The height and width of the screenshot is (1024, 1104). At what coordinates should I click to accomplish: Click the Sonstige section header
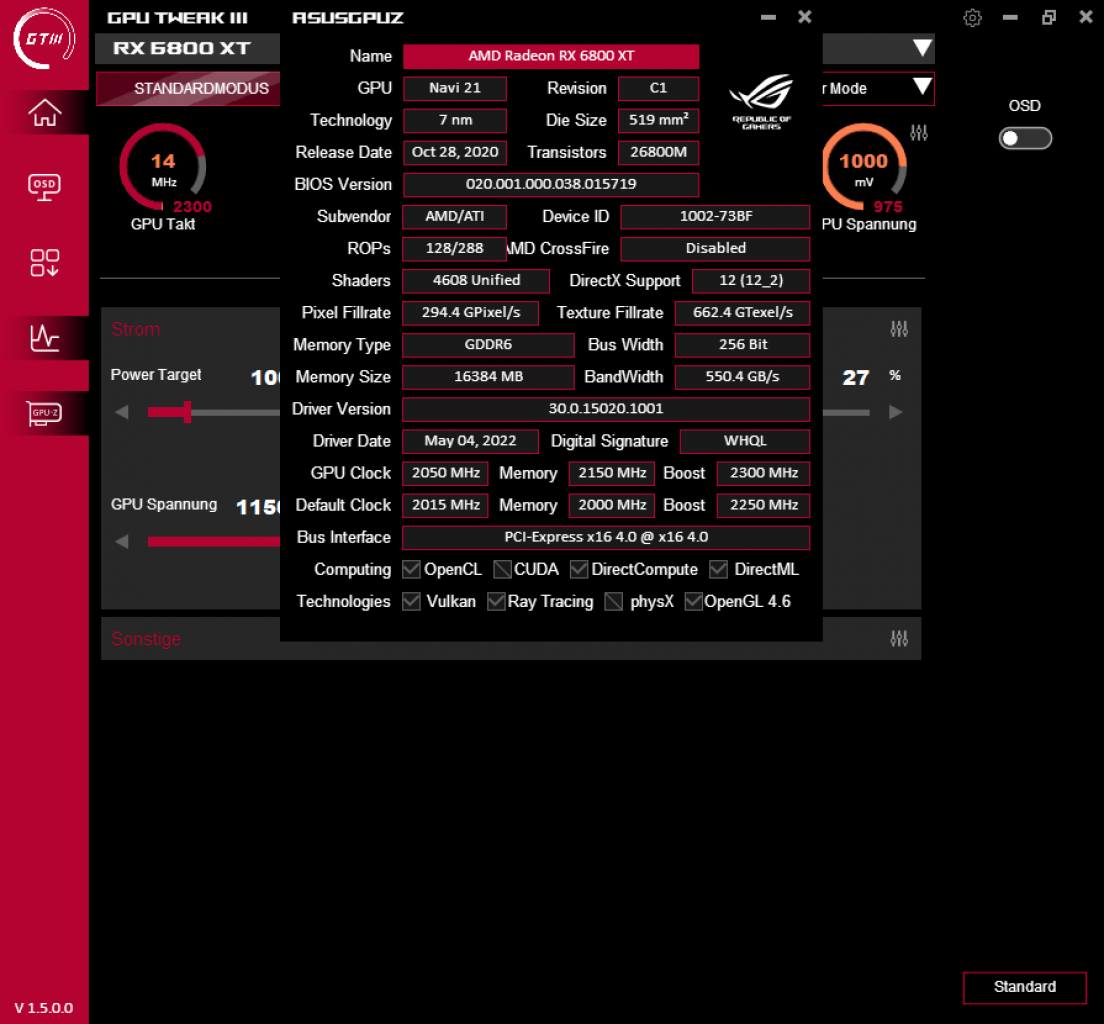tap(146, 639)
